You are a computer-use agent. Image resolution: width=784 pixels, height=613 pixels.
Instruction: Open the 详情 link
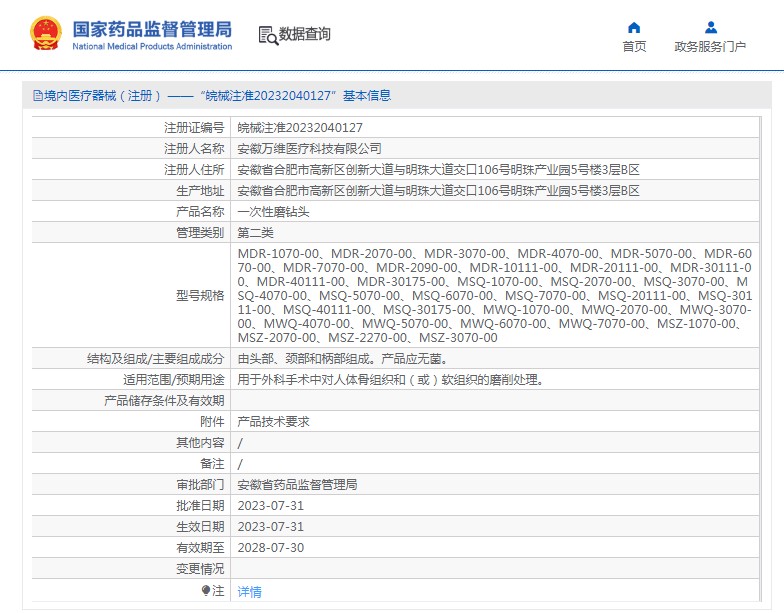click(x=249, y=592)
